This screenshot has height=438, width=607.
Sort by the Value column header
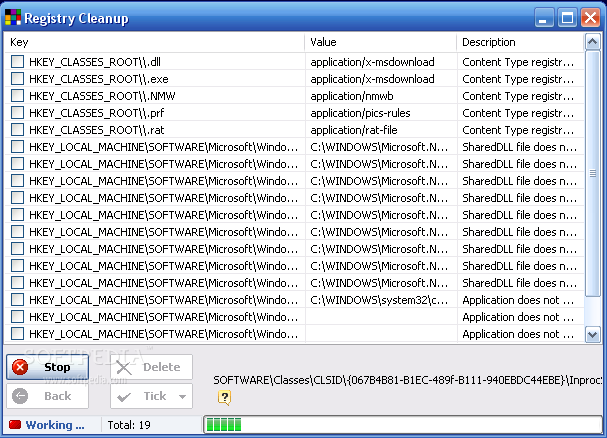[x=381, y=42]
